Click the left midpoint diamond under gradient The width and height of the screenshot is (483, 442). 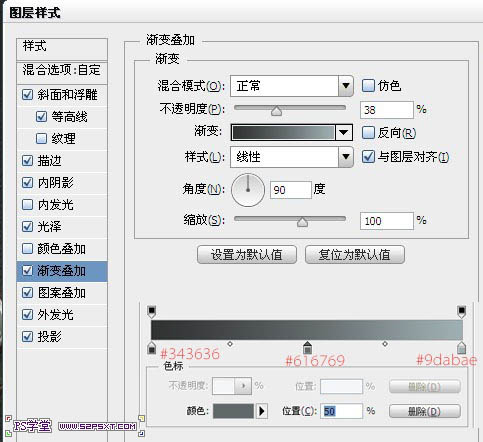tap(230, 343)
